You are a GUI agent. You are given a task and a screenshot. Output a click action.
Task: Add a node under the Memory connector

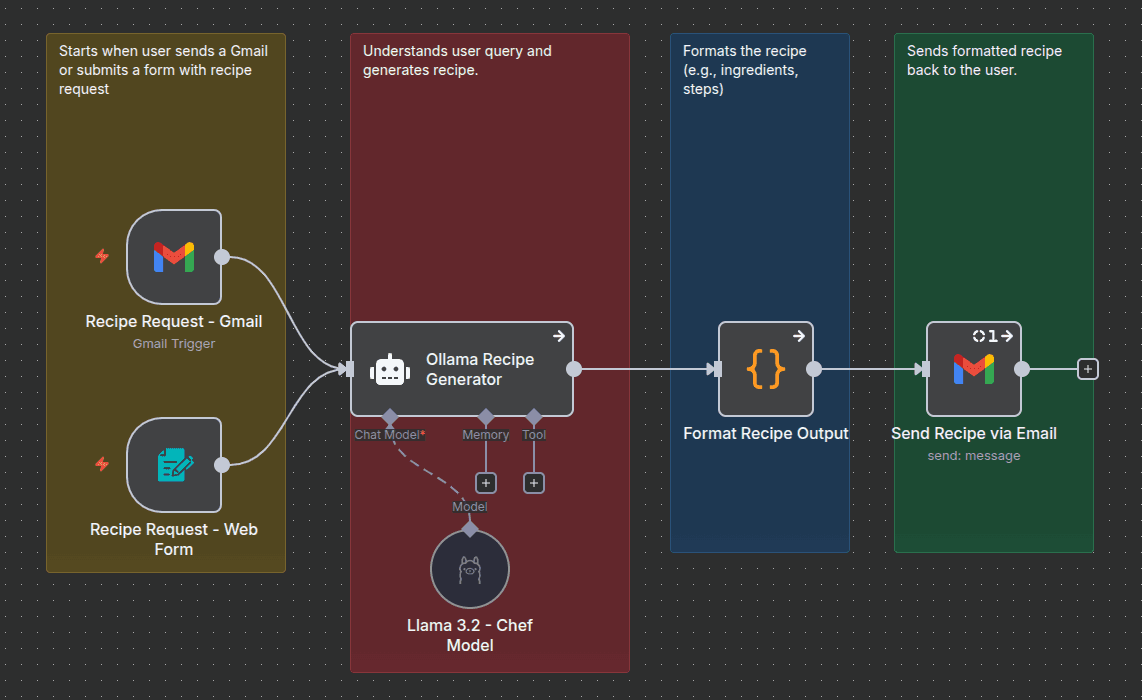486,483
